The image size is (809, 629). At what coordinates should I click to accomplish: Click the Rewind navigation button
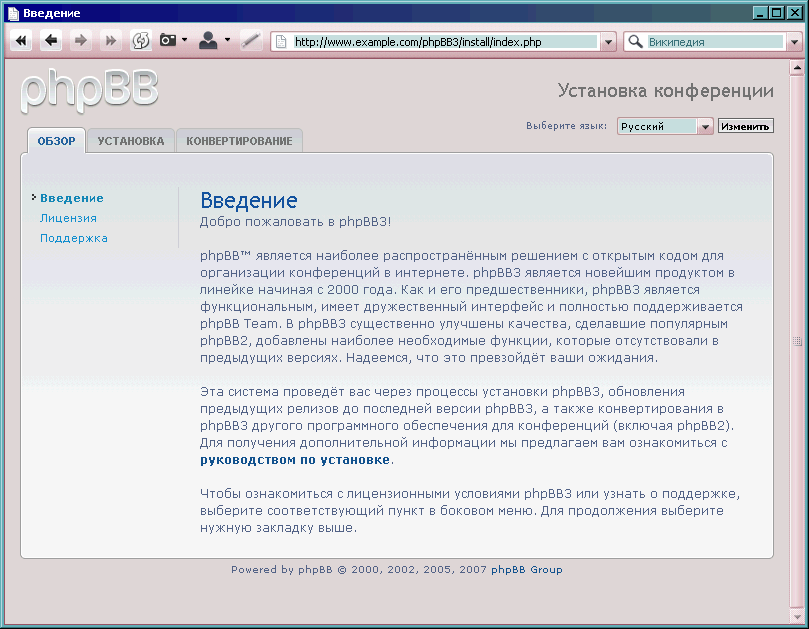coord(21,41)
